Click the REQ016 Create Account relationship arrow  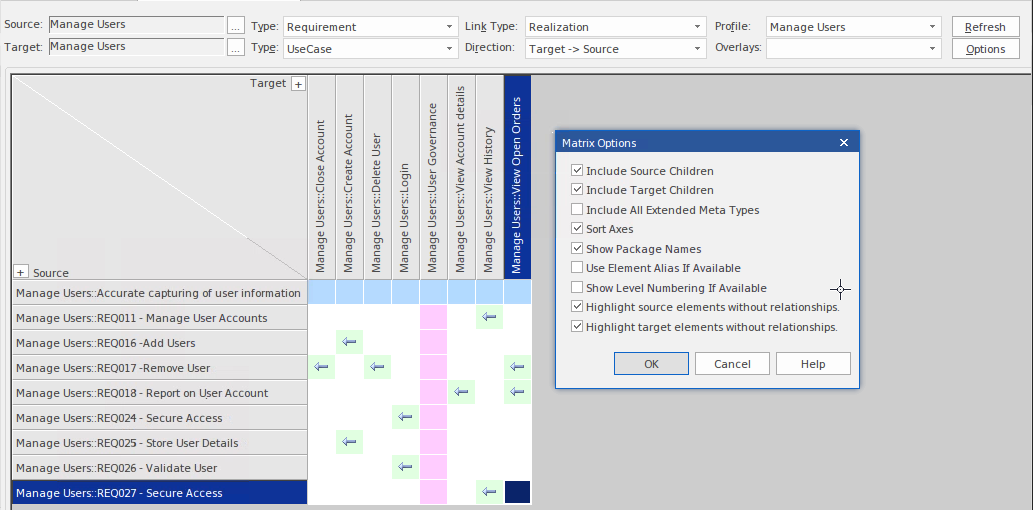[350, 343]
